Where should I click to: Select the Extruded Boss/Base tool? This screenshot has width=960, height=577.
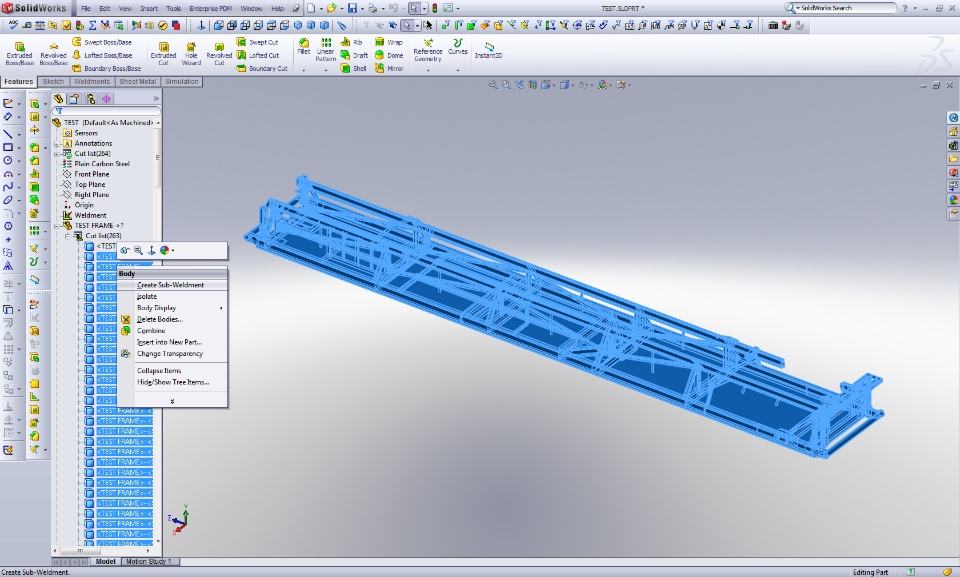click(x=20, y=53)
